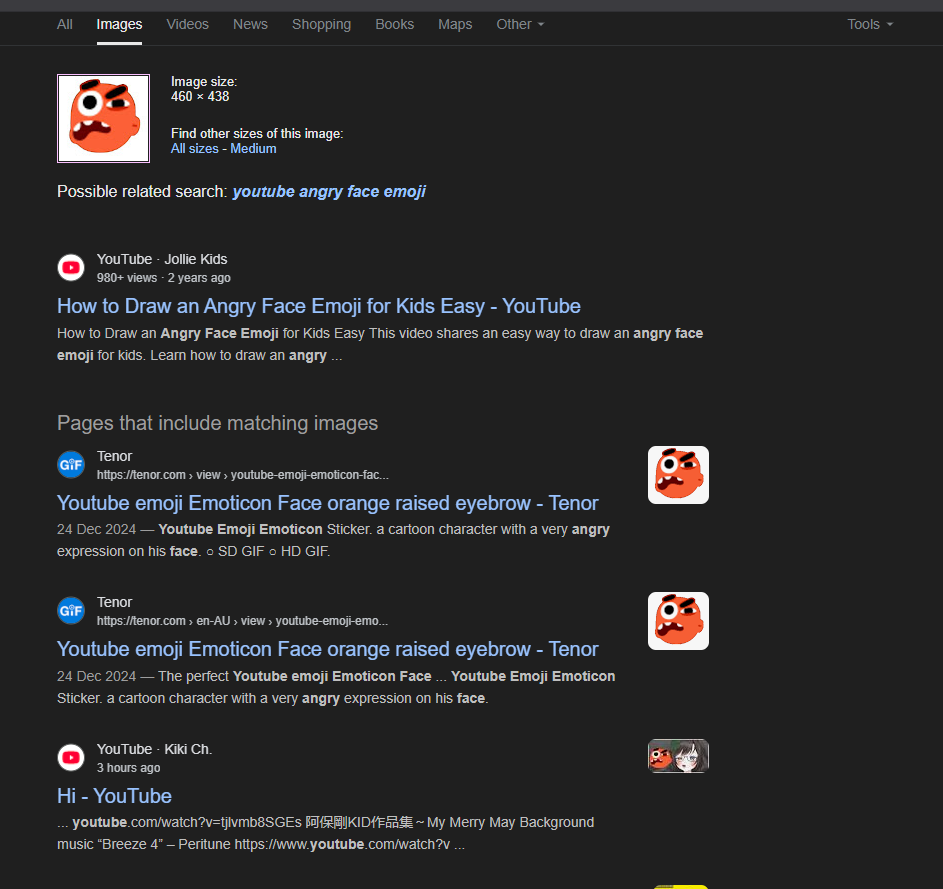Open first Tenor result emoji thumbnail
943x889 pixels.
678,475
